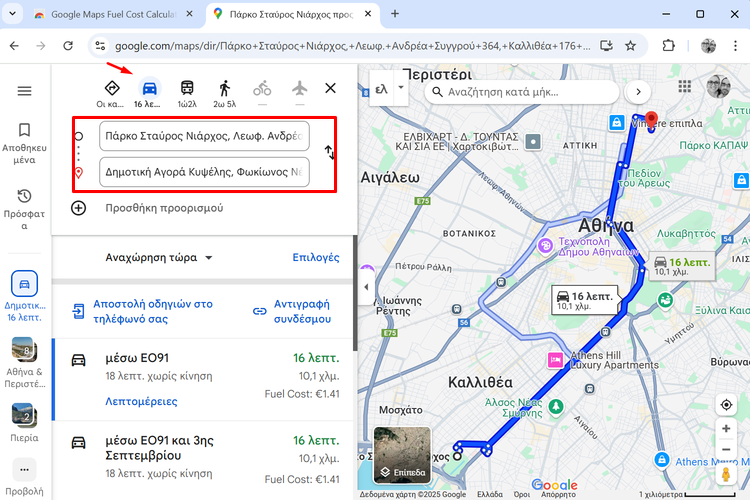
Task: Open Google apps grid
Action: [x=685, y=87]
